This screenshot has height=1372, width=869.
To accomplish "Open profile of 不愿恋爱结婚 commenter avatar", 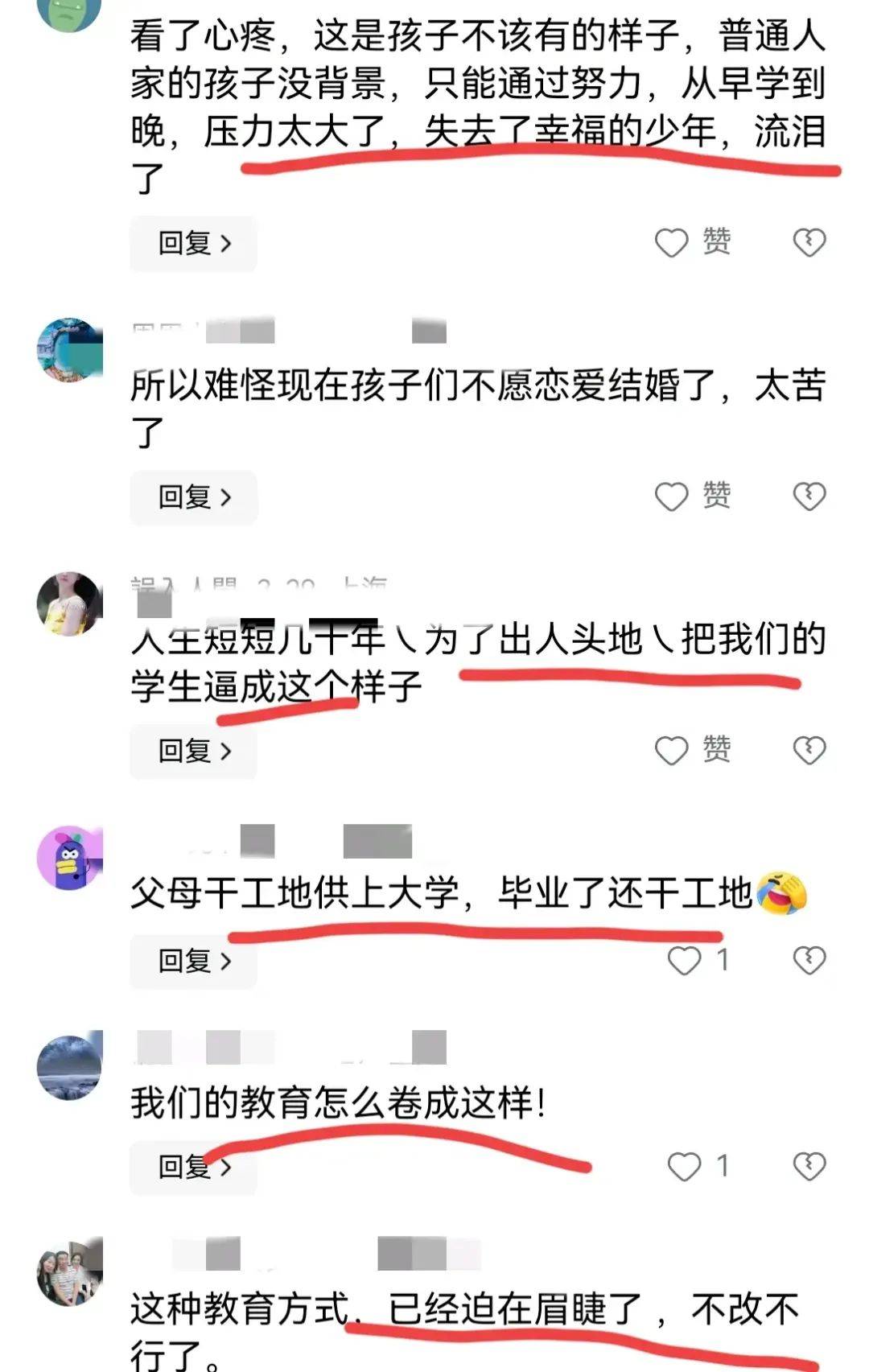I will point(70,350).
